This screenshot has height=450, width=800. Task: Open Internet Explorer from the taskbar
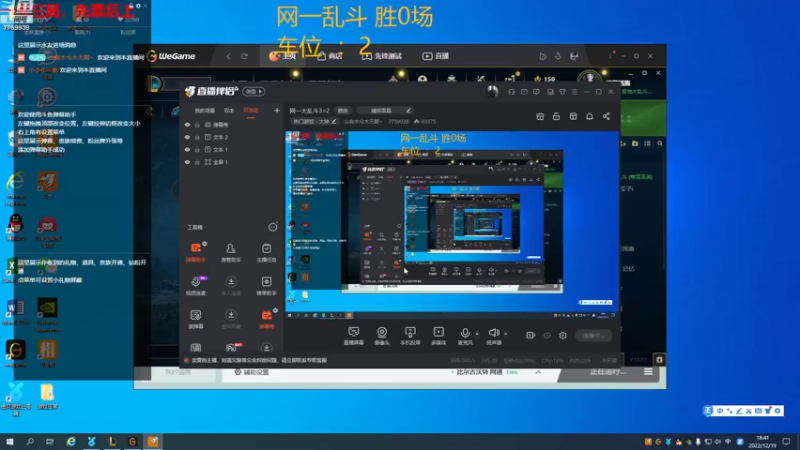pyautogui.click(x=71, y=441)
